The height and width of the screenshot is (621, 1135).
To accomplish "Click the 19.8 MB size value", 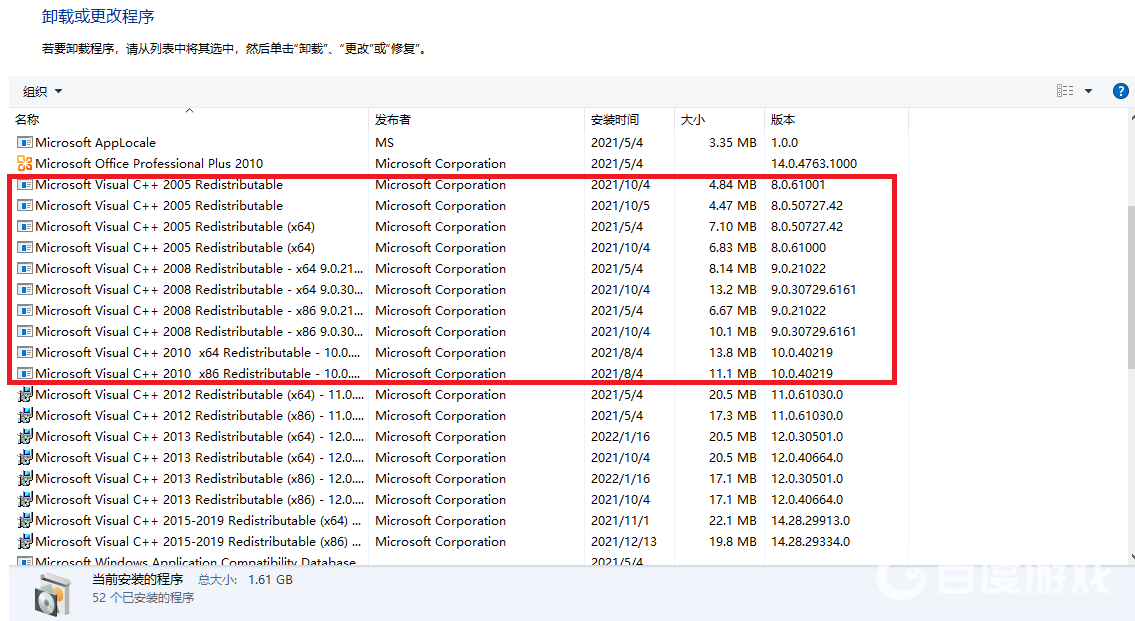I will (x=733, y=541).
